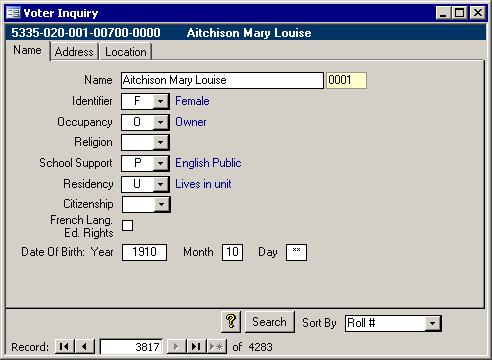Toggle French Lang. Ed. Rights checkbox
Image resolution: width=492 pixels, height=360 pixels.
pos(128,226)
